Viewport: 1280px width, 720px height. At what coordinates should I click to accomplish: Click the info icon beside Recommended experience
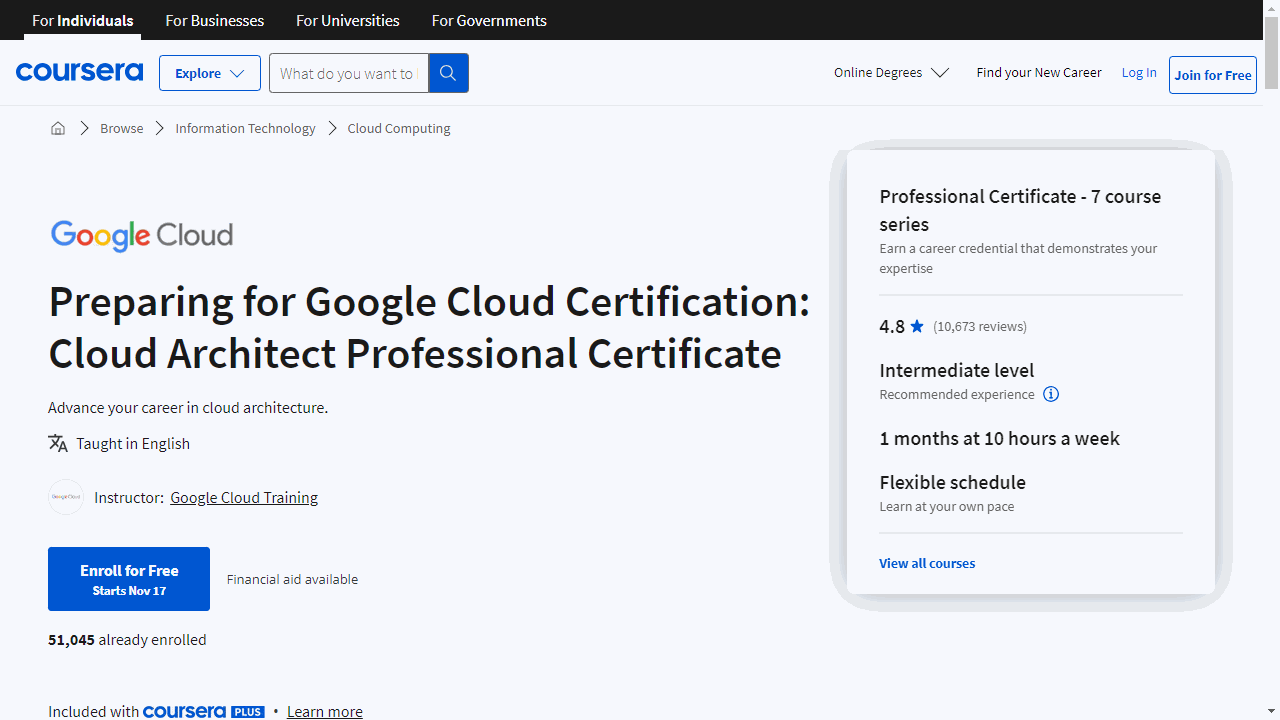click(x=1051, y=394)
